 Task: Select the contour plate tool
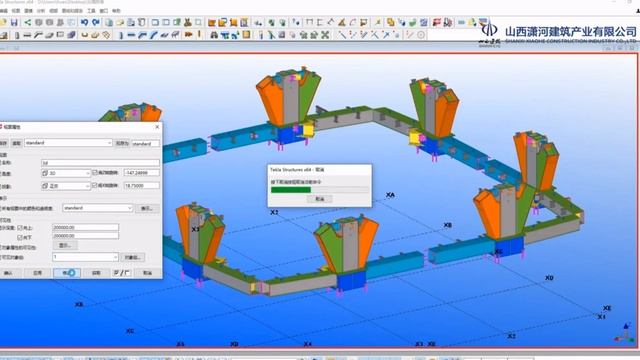pyautogui.click(x=49, y=35)
